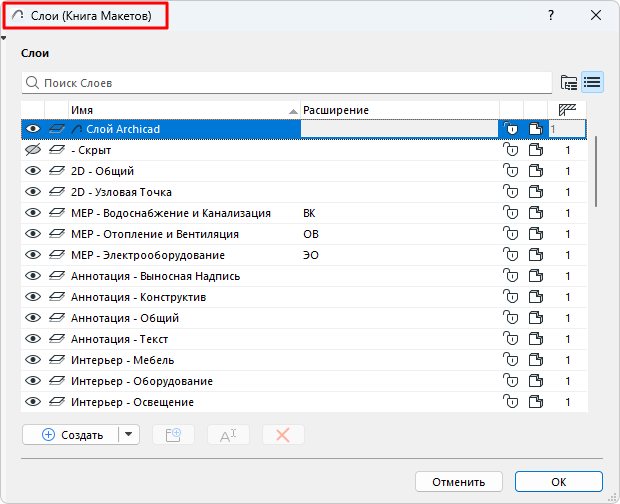The height and width of the screenshot is (504, 620).
Task: Toggle lock on 'MEP - Отопление и Вентиляция'
Action: click(511, 234)
